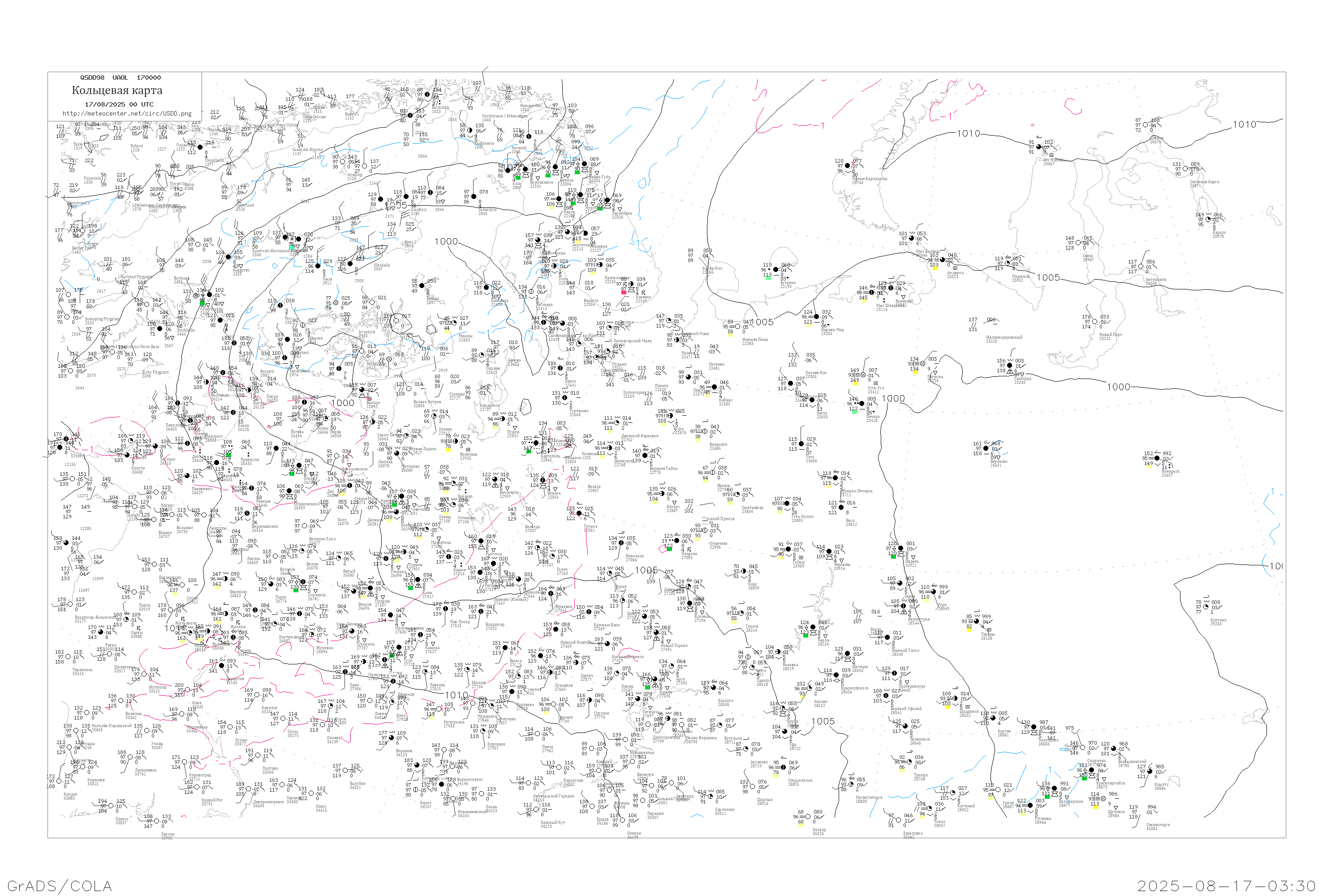
Task: Click the 1000 isobar label east of Салехард
Action: (x=1118, y=387)
